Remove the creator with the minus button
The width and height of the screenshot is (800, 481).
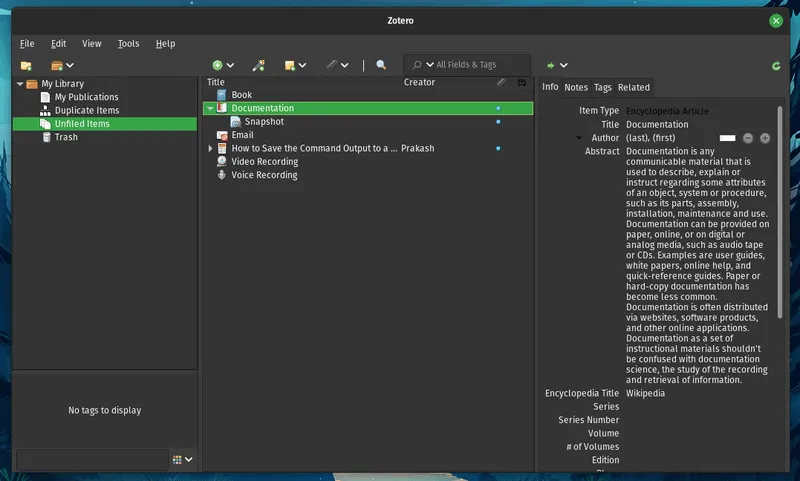tap(747, 138)
